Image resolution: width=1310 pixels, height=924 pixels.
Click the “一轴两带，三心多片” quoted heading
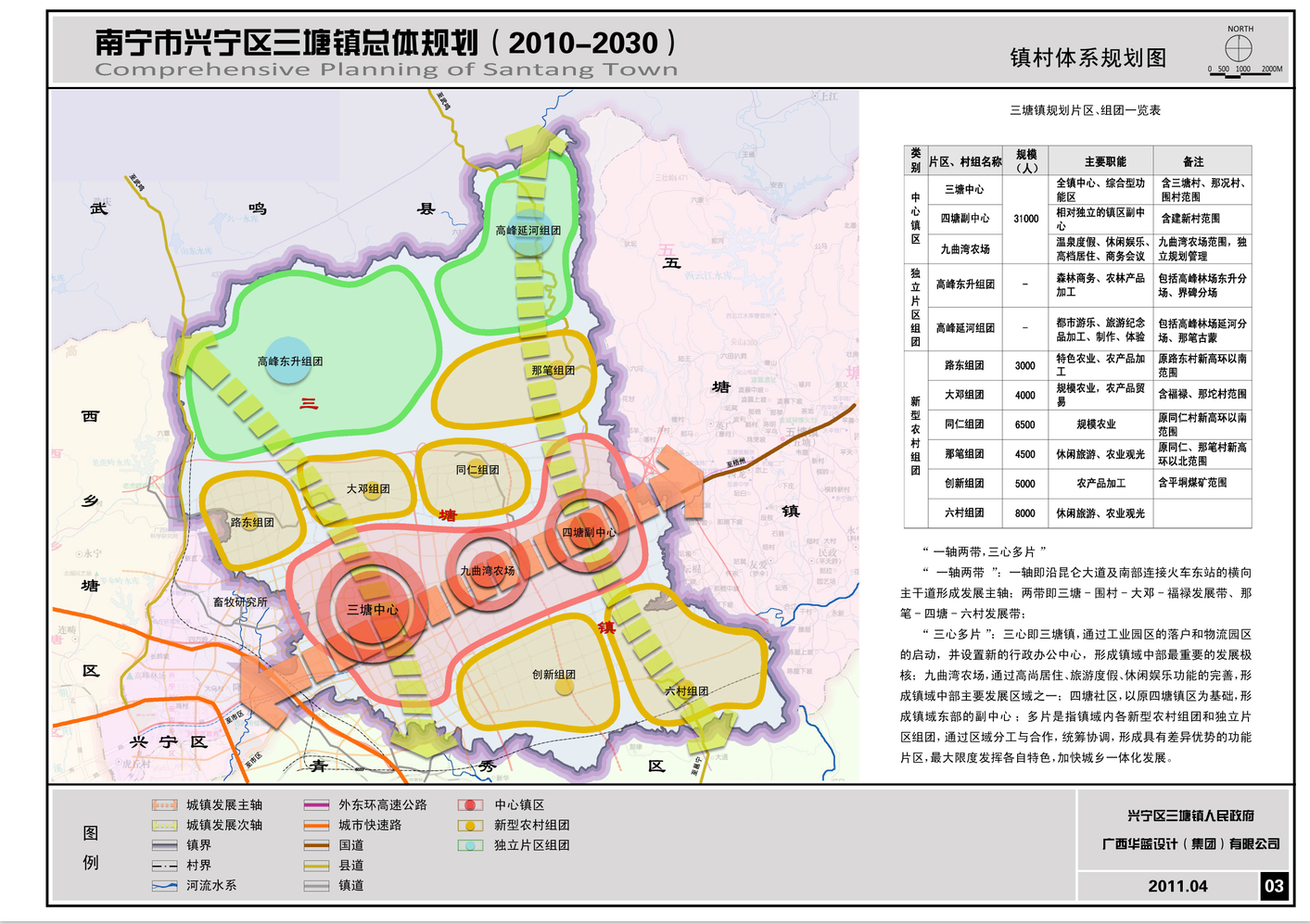(x=984, y=551)
